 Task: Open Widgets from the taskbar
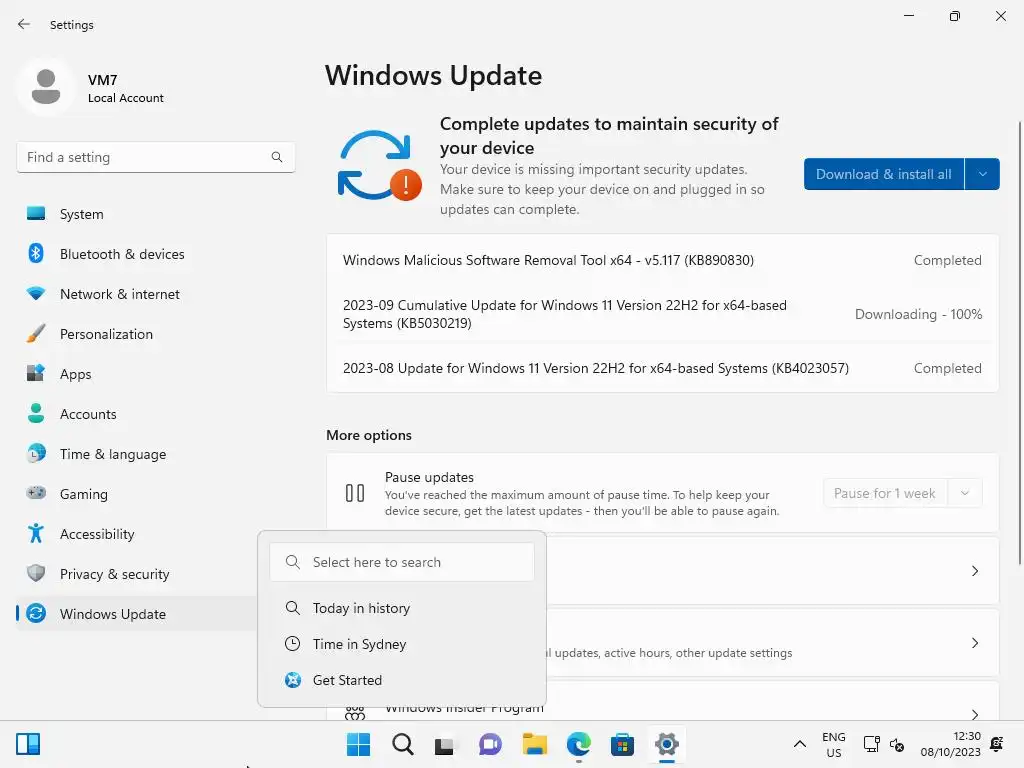pyautogui.click(x=28, y=744)
